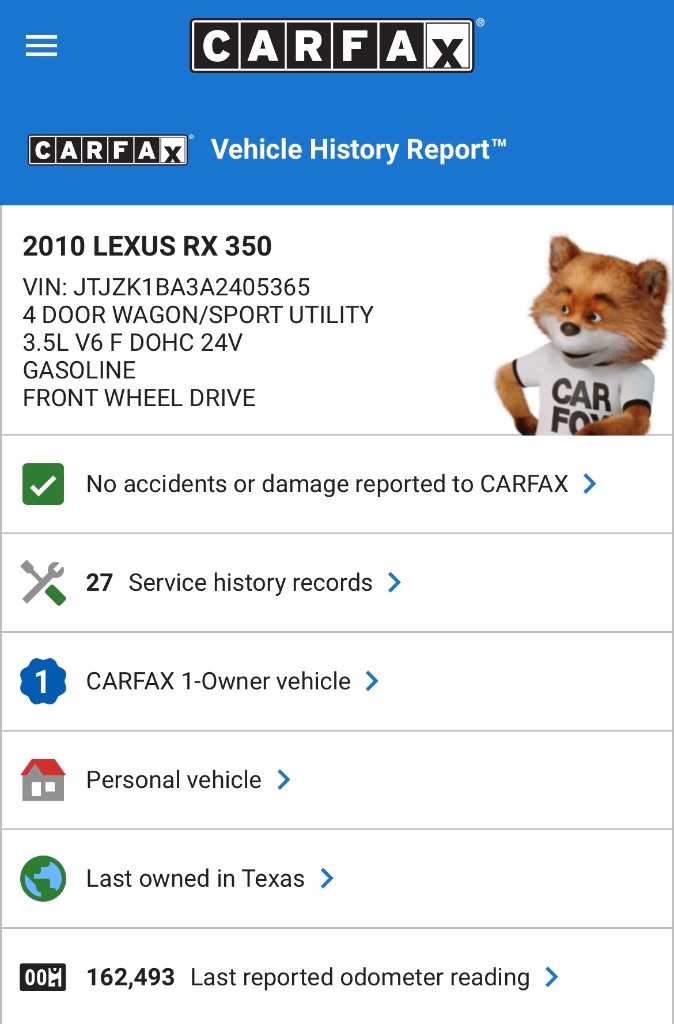Expand the service history records chevron
The width and height of the screenshot is (674, 1024).
(394, 583)
